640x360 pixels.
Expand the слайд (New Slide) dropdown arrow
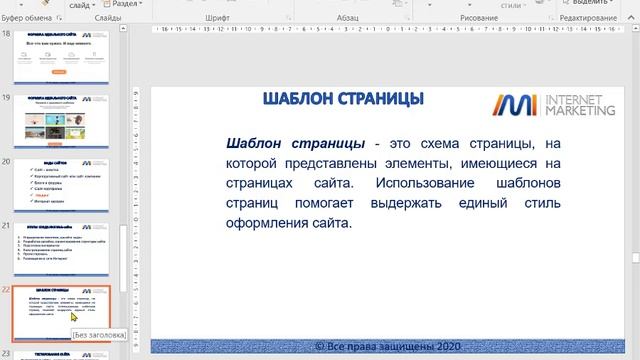coord(93,5)
